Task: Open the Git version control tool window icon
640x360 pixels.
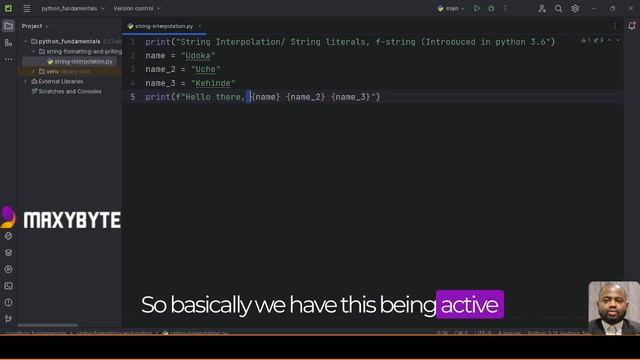Action: tap(8, 319)
